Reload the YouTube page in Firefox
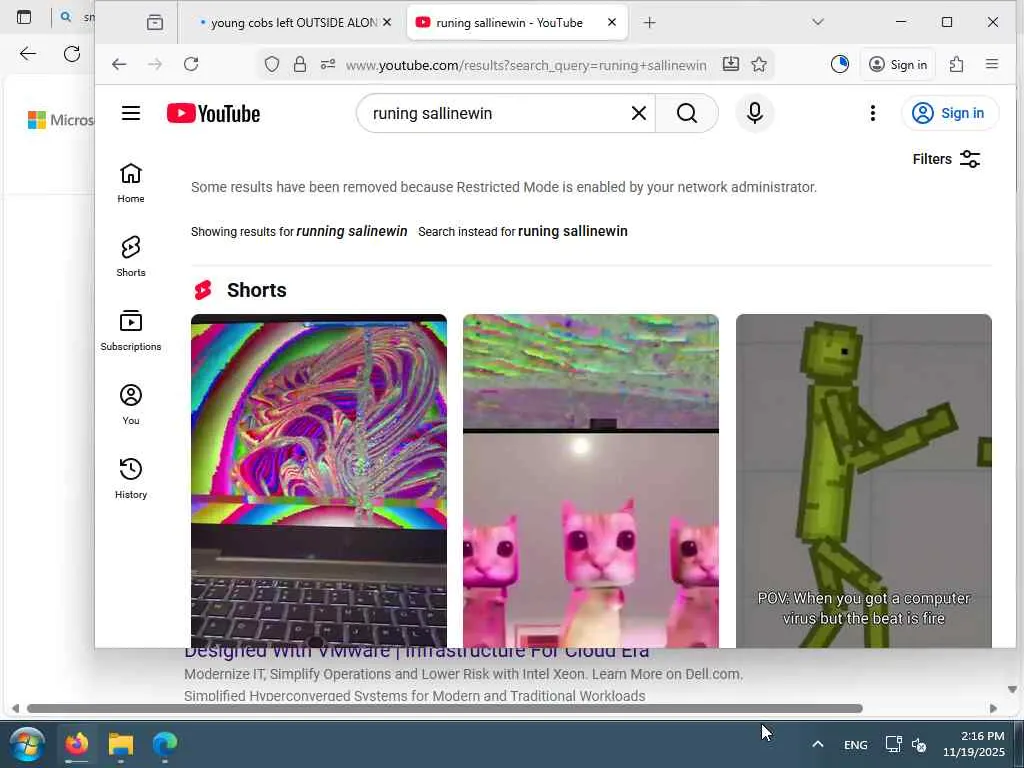Viewport: 1024px width, 768px height. coord(191,64)
